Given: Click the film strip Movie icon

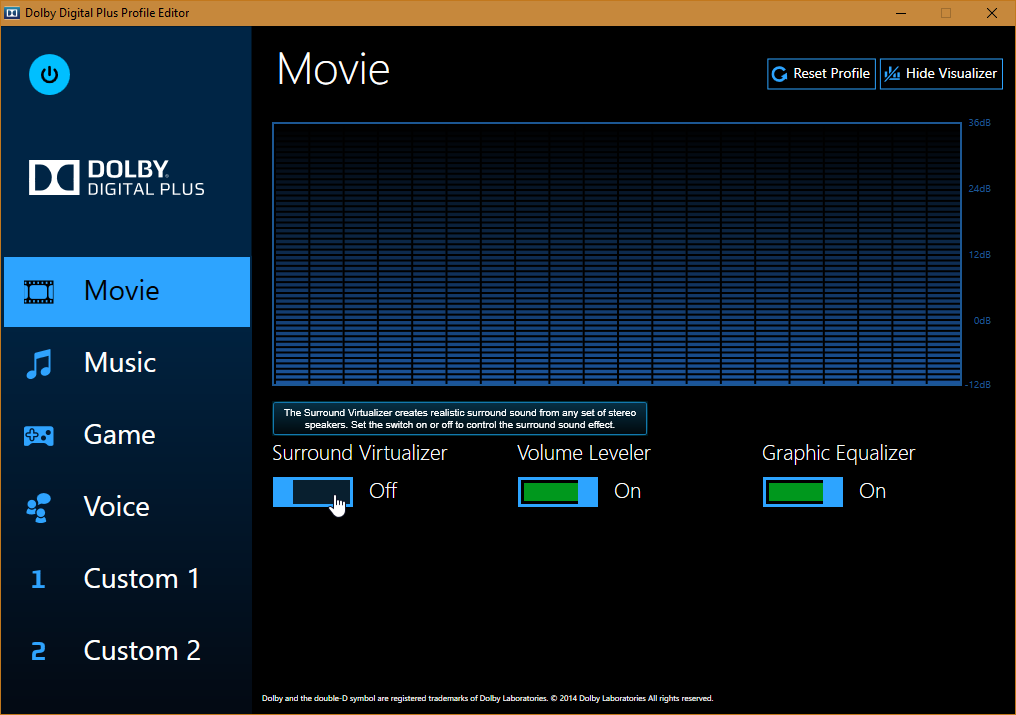Looking at the screenshot, I should (x=39, y=292).
